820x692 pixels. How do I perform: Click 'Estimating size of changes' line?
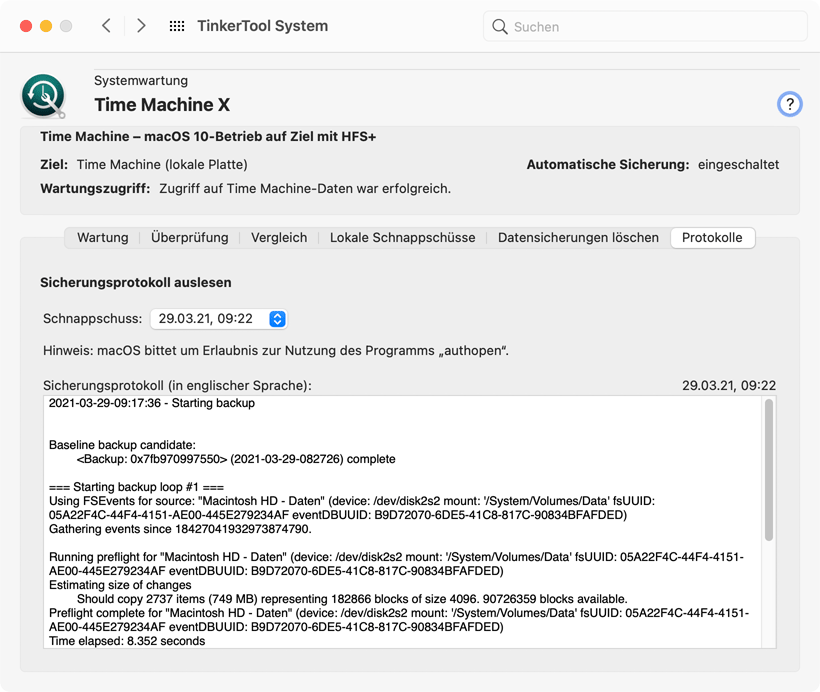pos(120,585)
